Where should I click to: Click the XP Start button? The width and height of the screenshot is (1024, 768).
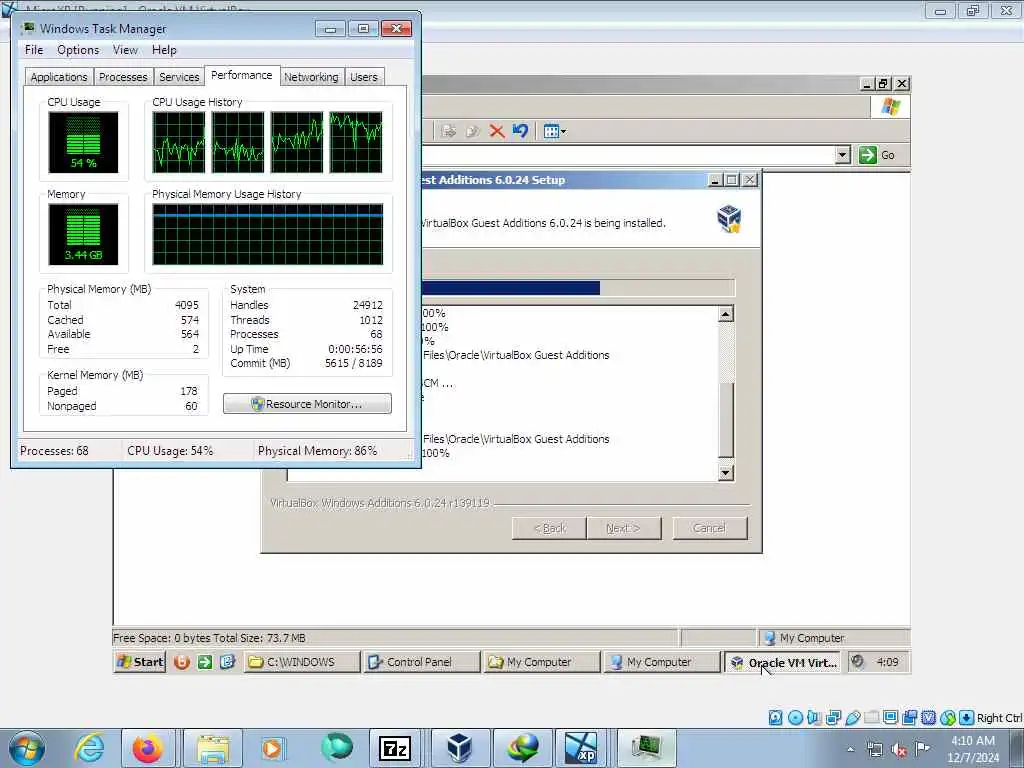point(140,662)
